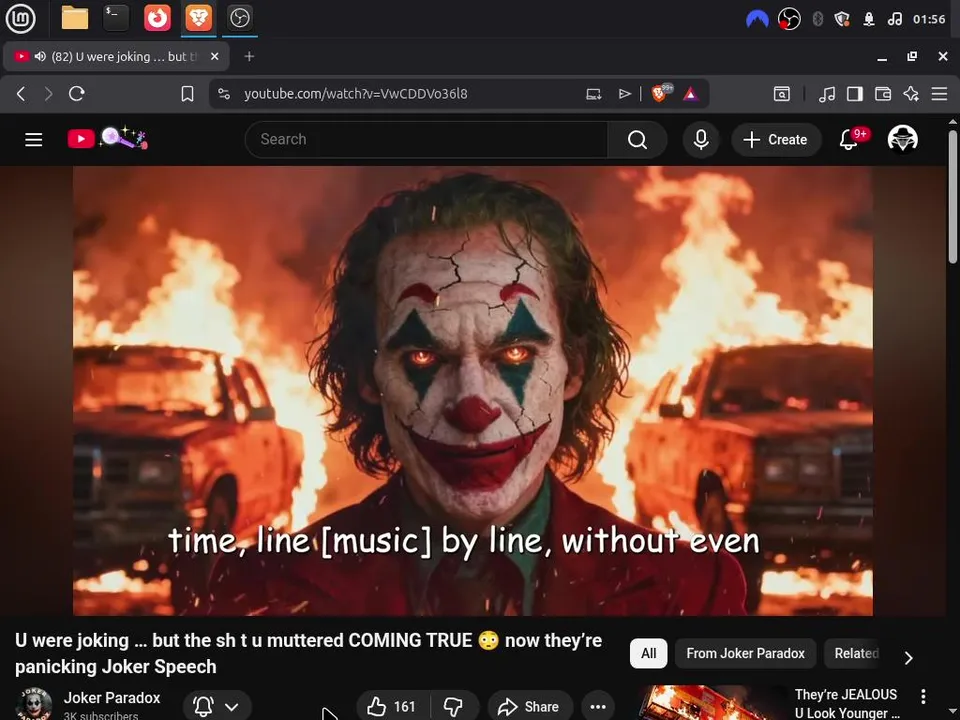
Task: Click the video title text
Action: click(309, 653)
